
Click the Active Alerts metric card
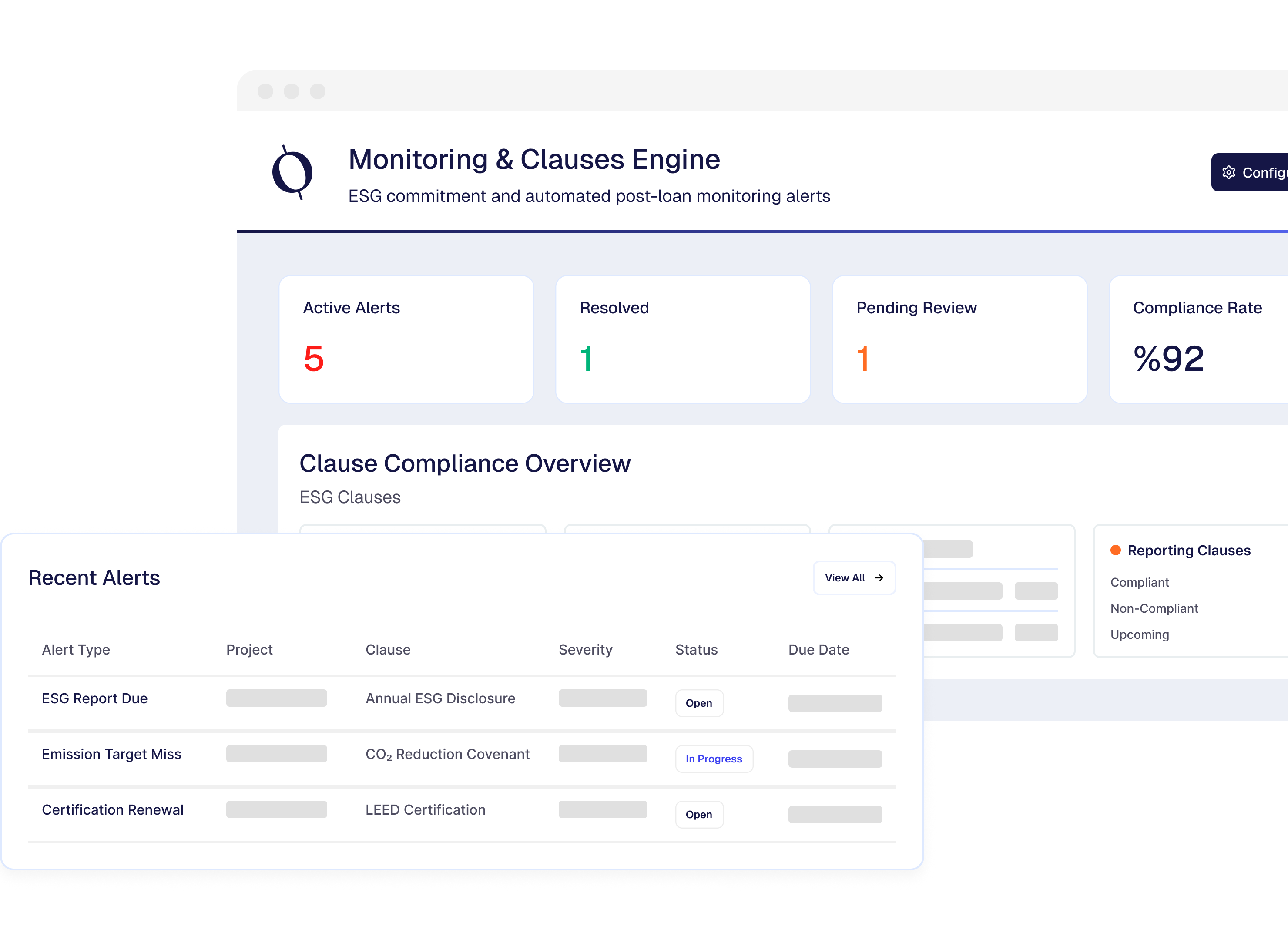405,340
